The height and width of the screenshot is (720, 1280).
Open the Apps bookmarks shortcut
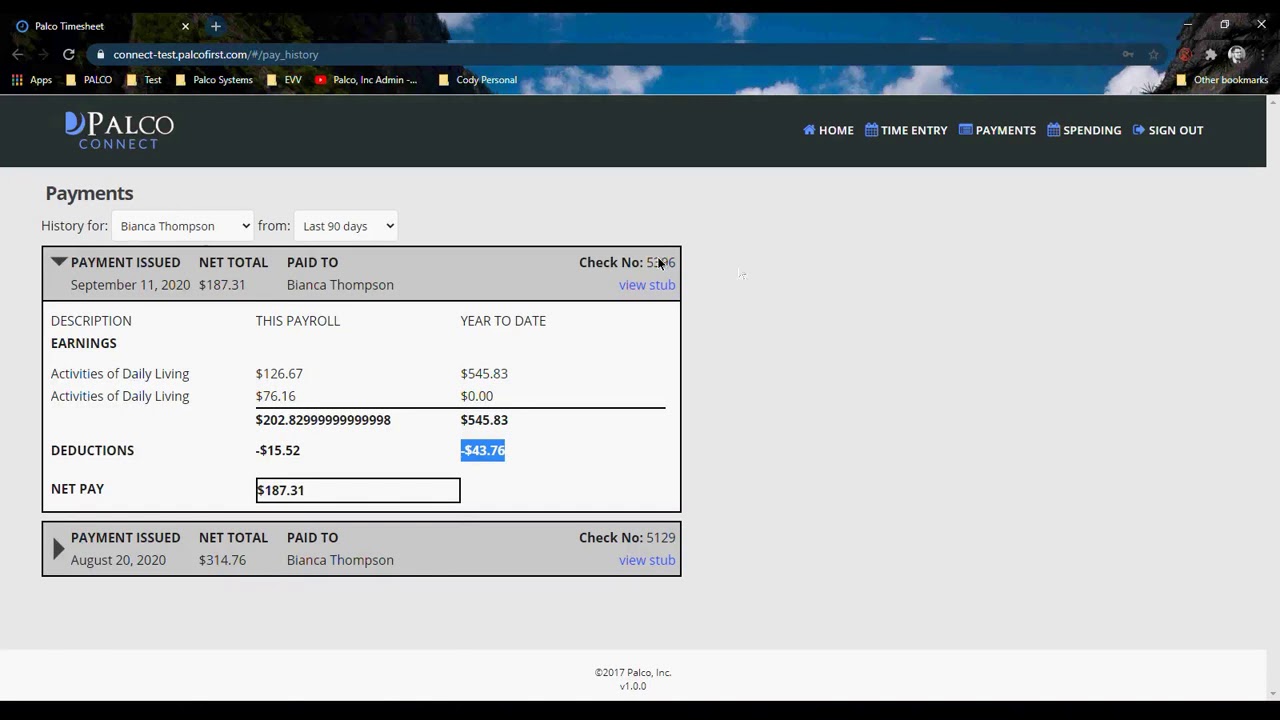coord(32,80)
